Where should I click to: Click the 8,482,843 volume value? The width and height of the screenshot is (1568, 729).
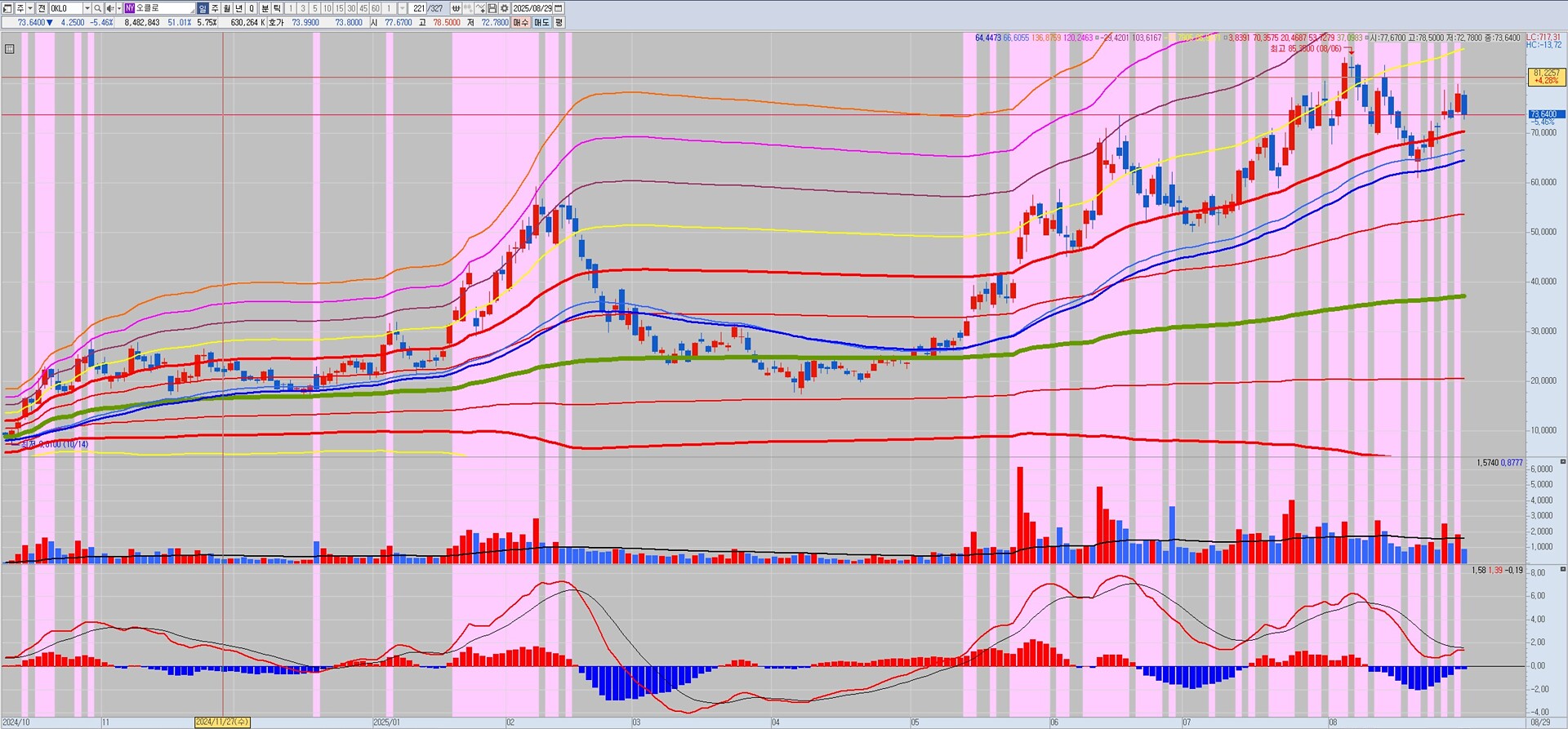pyautogui.click(x=142, y=23)
